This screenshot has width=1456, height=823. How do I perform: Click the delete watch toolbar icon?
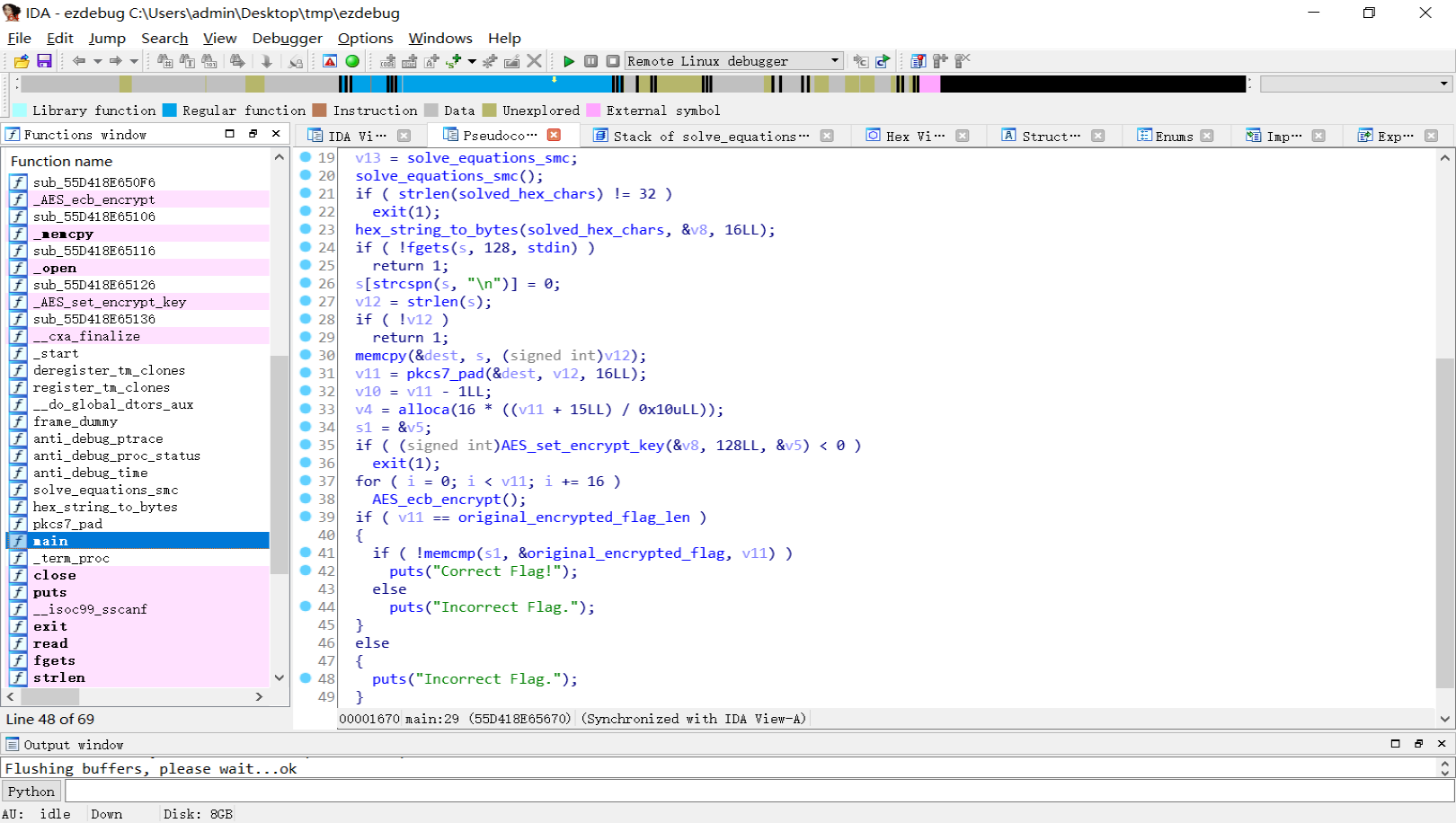pyautogui.click(x=963, y=61)
